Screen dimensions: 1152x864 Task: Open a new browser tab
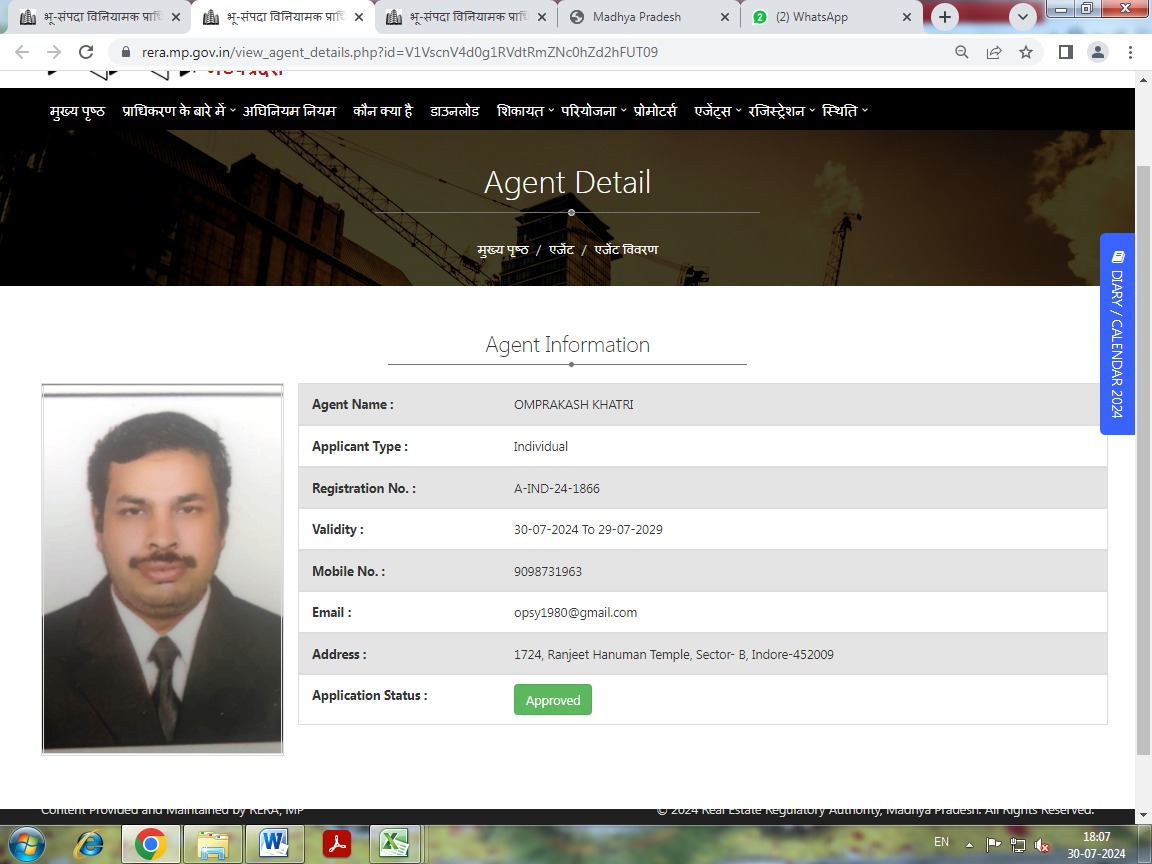point(945,17)
